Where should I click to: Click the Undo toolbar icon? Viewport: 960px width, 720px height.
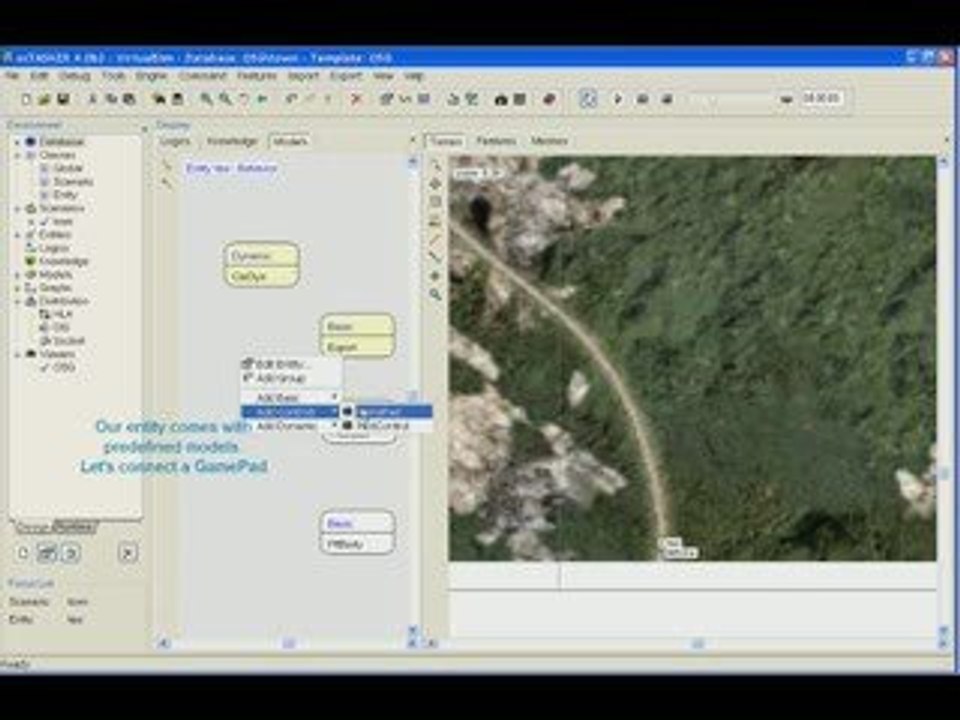(291, 99)
